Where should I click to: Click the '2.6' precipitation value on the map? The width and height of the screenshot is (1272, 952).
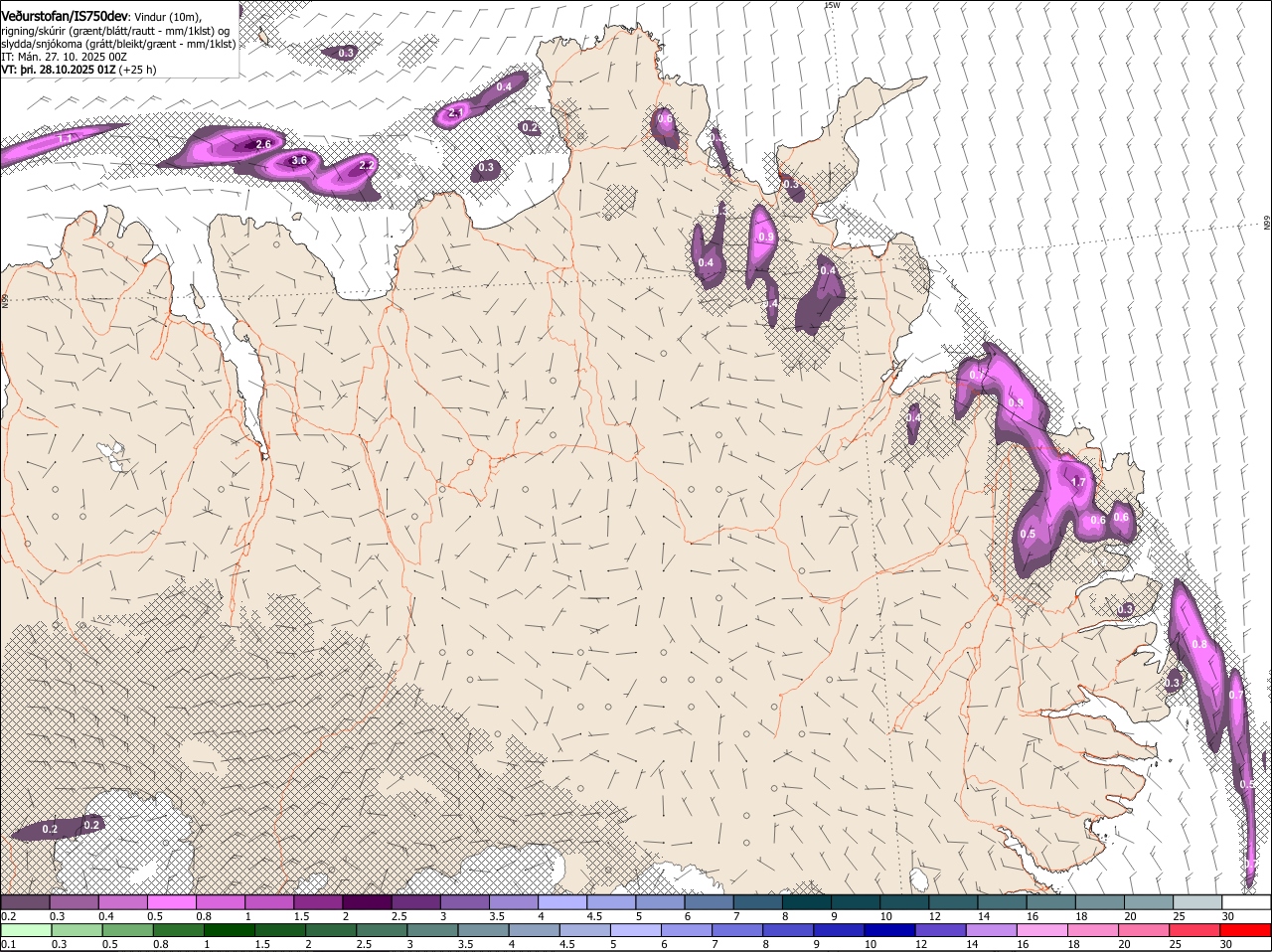[263, 144]
